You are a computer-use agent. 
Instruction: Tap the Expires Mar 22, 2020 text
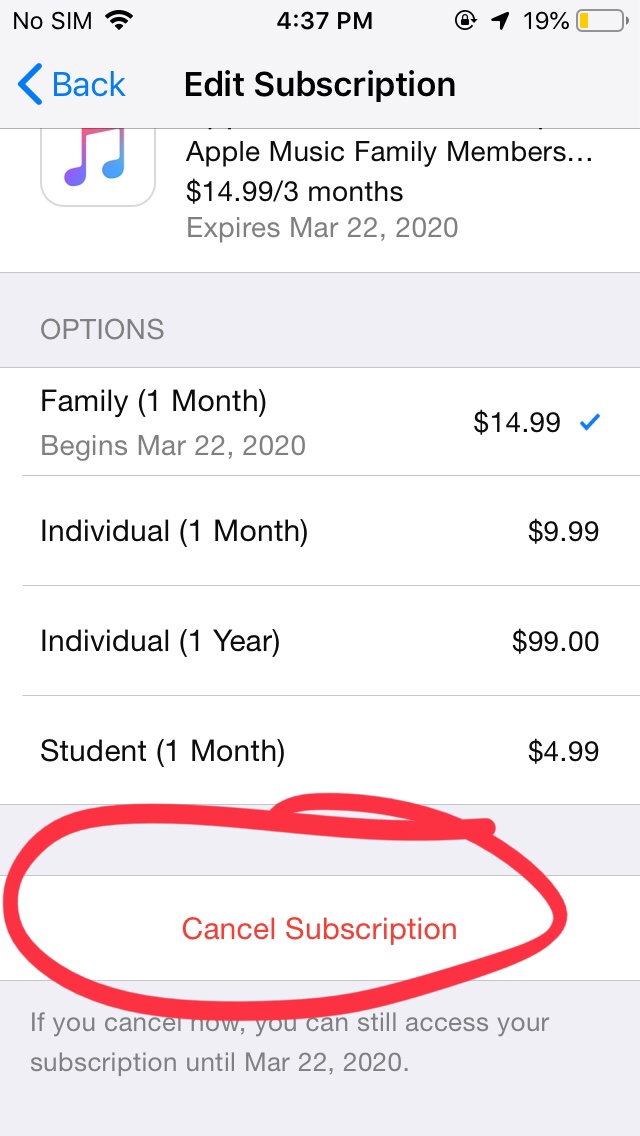pyautogui.click(x=322, y=227)
